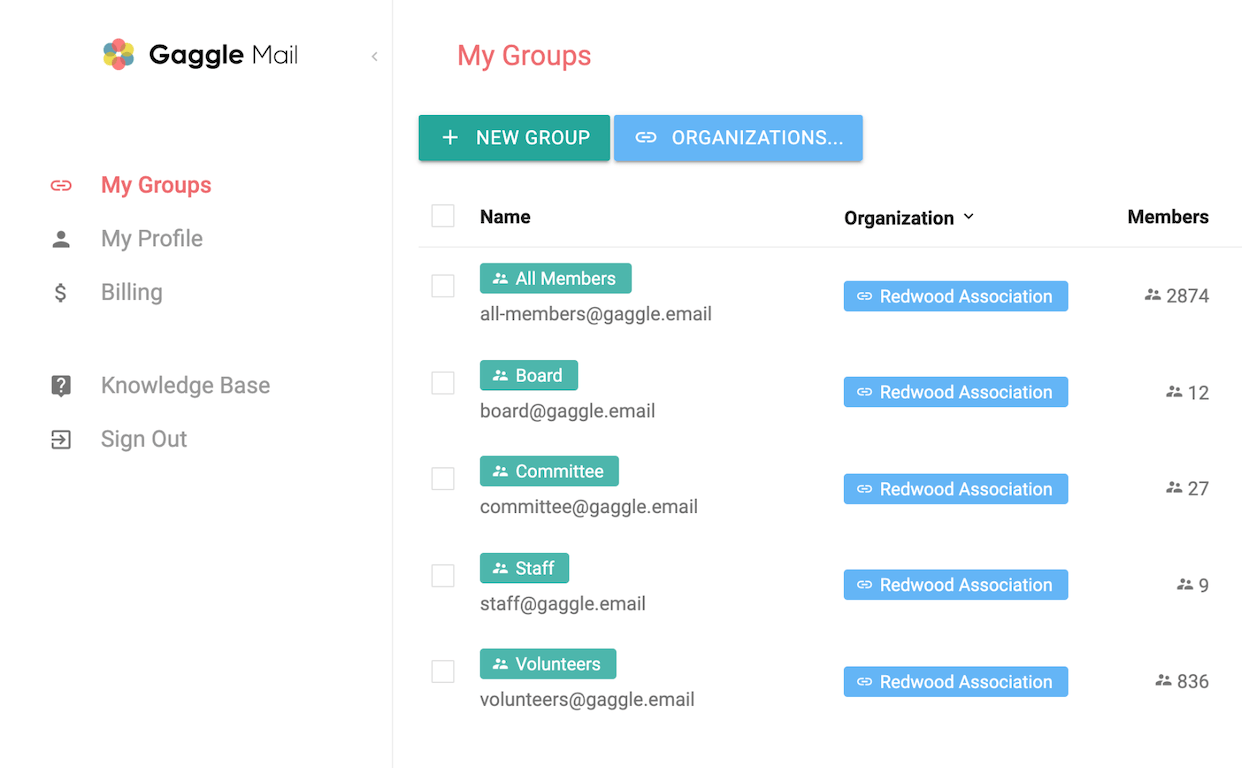Click link icon in All Members' Redwood Association badge
The height and width of the screenshot is (768, 1242).
tap(864, 297)
